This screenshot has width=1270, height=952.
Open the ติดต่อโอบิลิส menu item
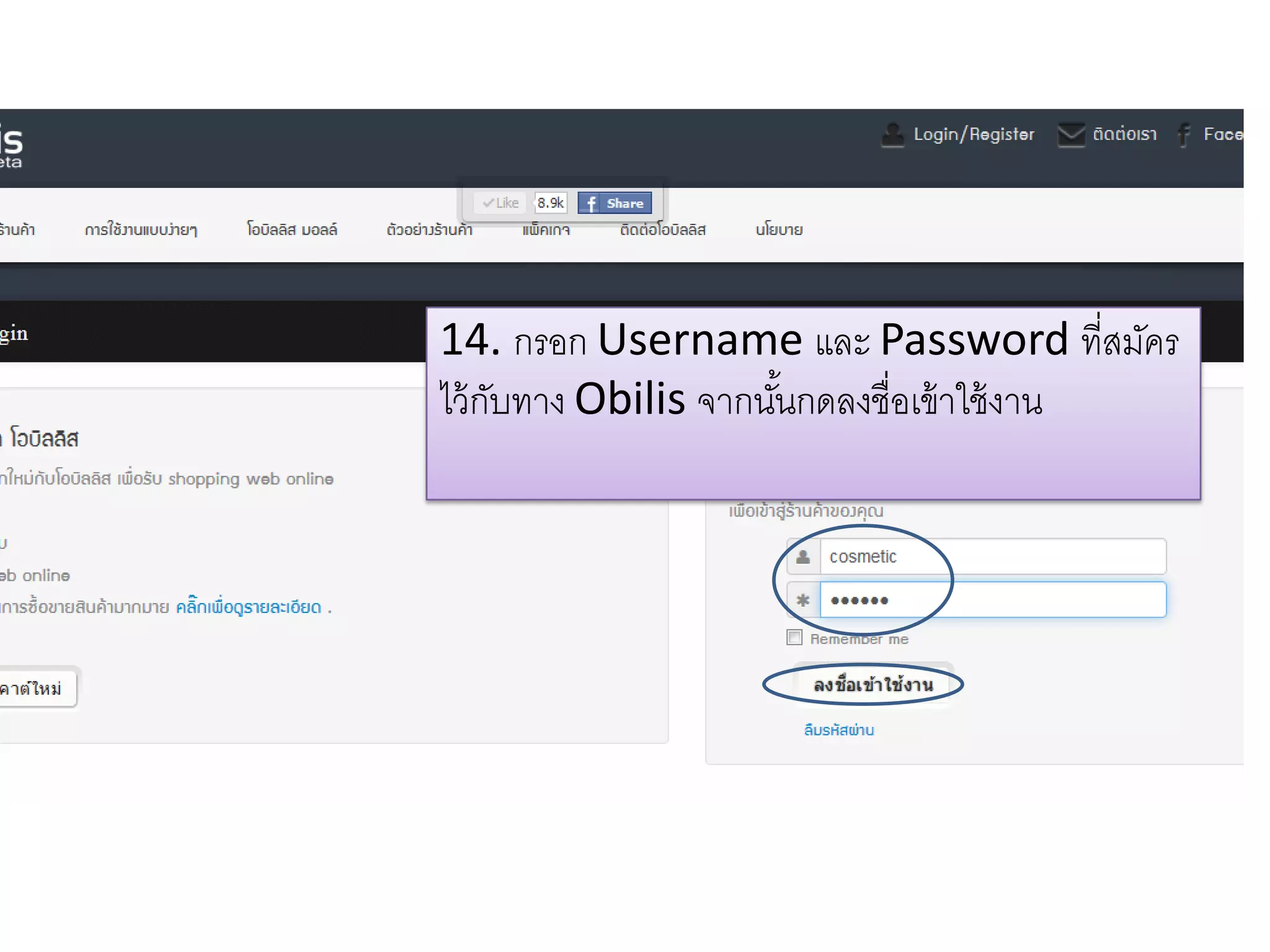pyautogui.click(x=663, y=230)
